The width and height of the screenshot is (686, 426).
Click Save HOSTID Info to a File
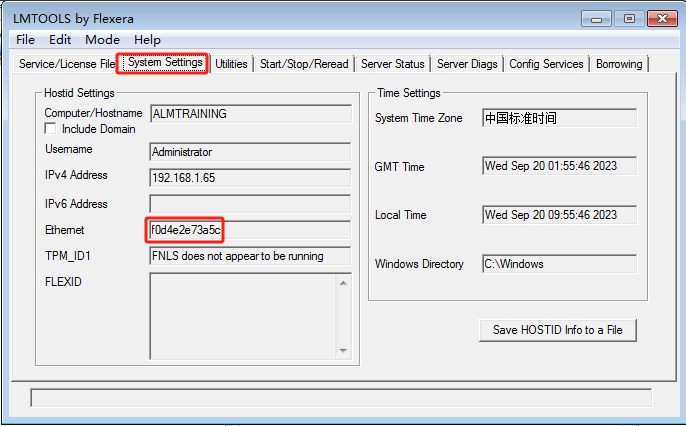tap(558, 330)
